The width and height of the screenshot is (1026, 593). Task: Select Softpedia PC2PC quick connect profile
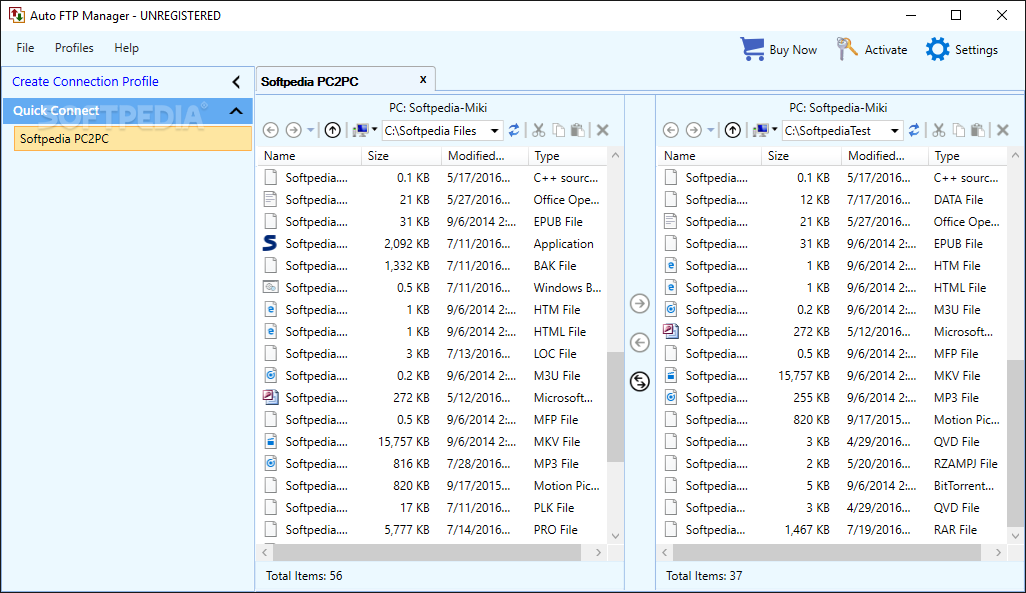coord(133,139)
